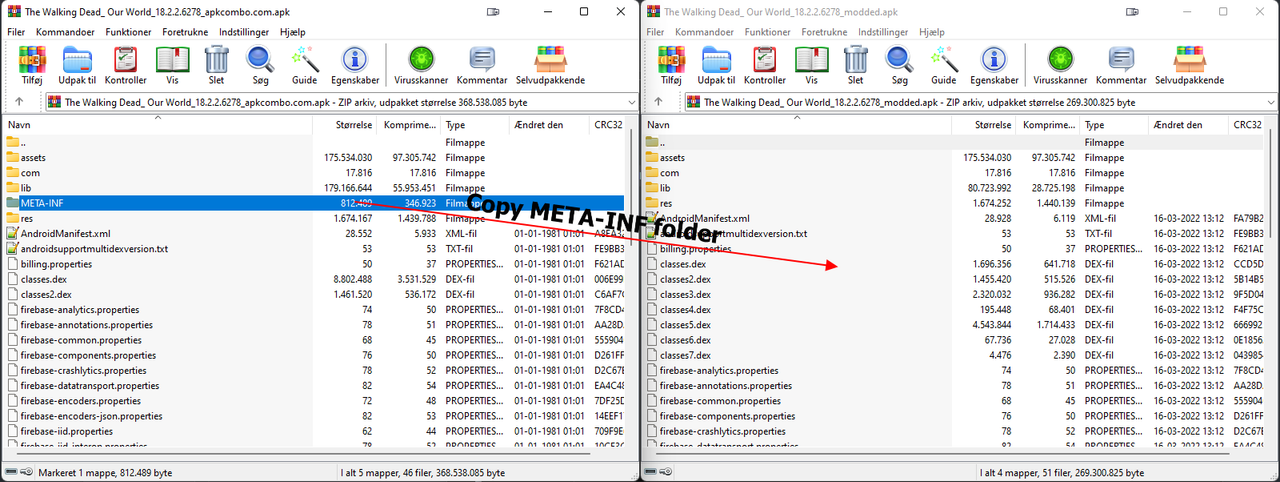Image resolution: width=1280 pixels, height=482 pixels.
Task: Sort by Ændret den column in modded window
Action: (1188, 125)
